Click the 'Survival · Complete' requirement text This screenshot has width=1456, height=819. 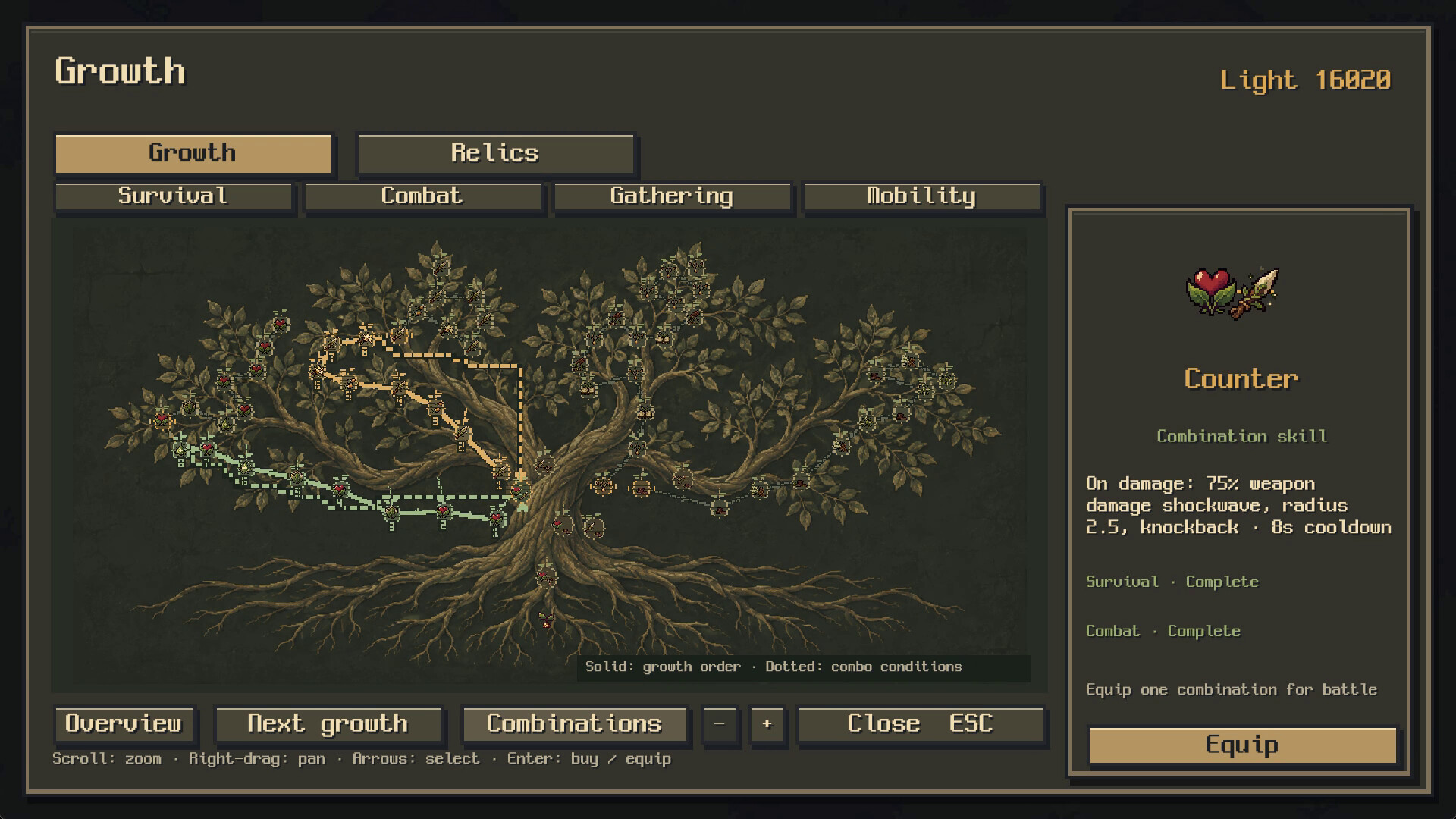[x=1172, y=582]
